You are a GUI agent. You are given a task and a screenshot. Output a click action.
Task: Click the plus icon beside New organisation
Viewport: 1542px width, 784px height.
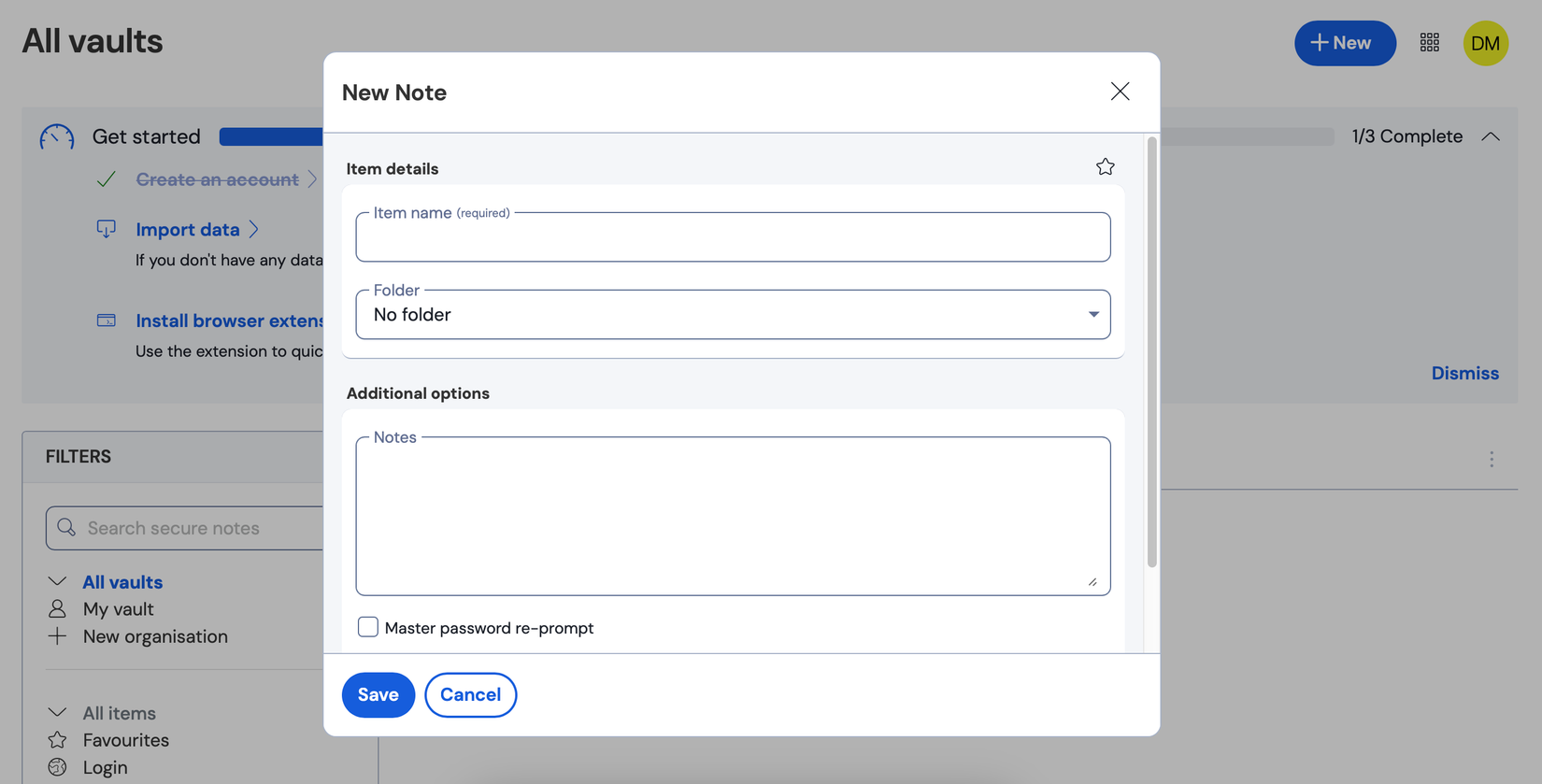click(58, 636)
